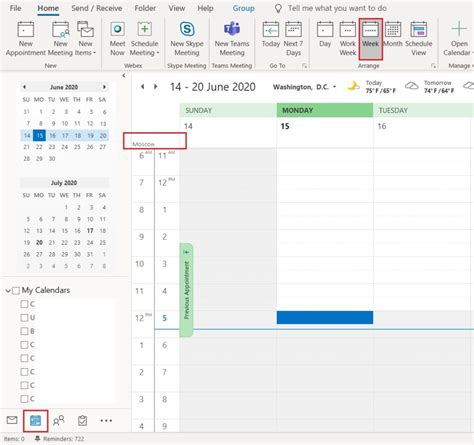Collapse the My Calendars group
474x445 pixels.
pyautogui.click(x=8, y=291)
